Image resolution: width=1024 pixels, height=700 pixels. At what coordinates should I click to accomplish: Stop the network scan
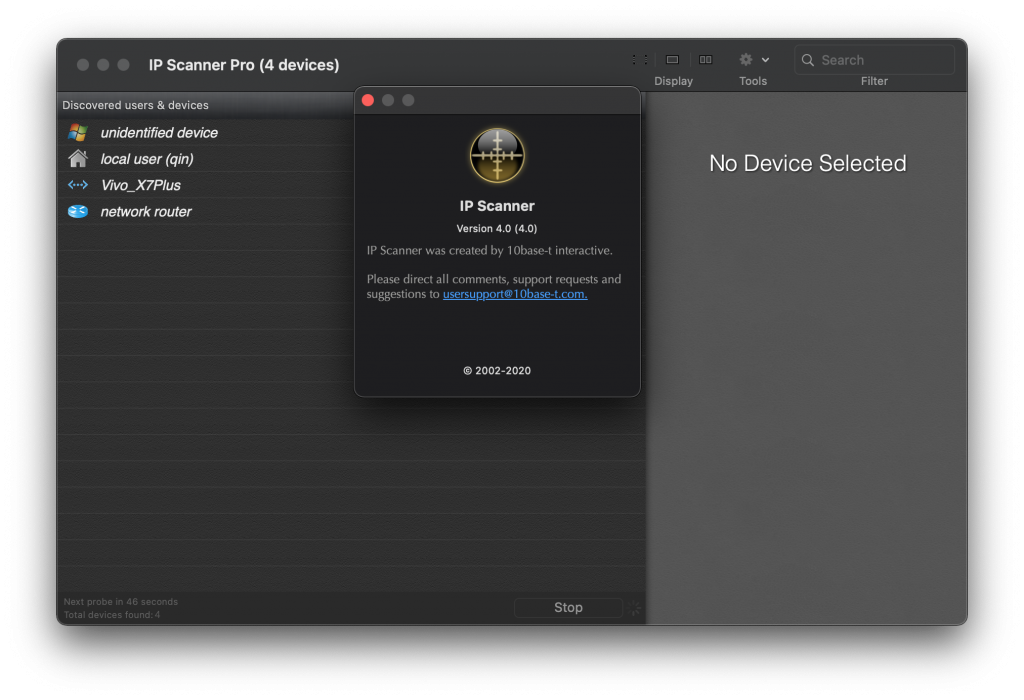(568, 608)
